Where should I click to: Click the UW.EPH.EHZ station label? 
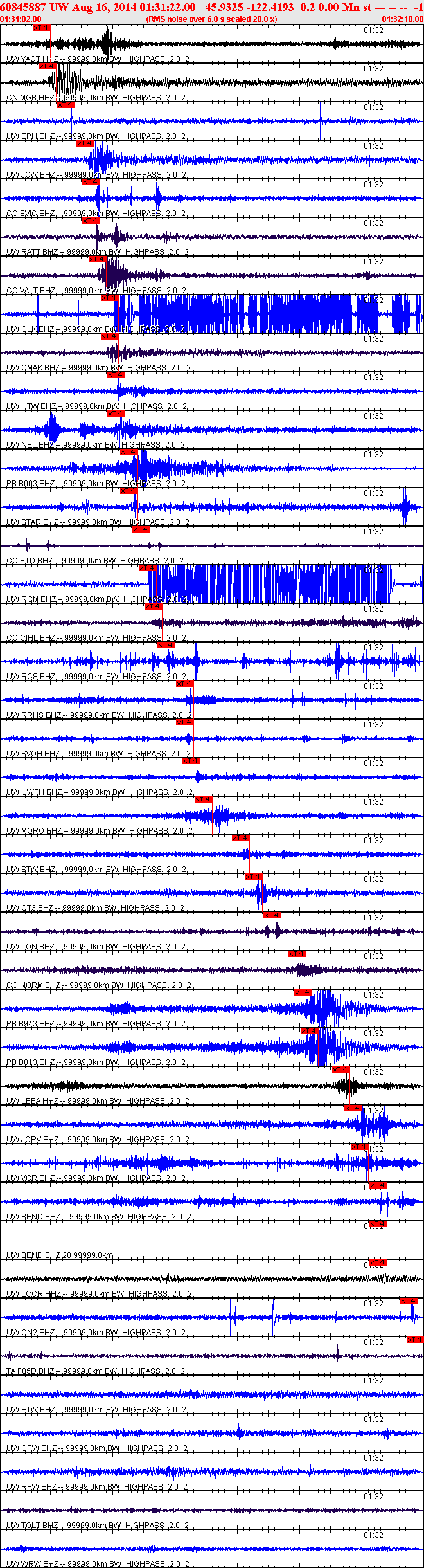[x=31, y=136]
